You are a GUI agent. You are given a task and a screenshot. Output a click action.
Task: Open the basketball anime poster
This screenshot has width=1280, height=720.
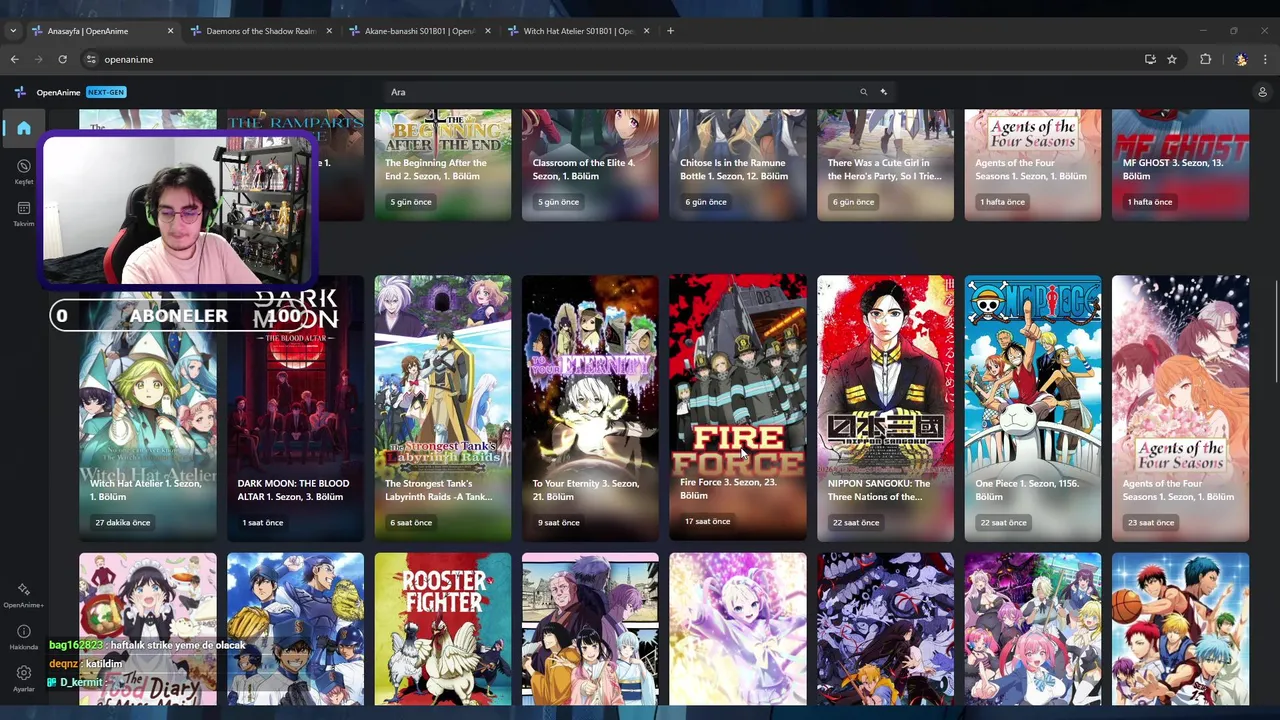click(1180, 629)
